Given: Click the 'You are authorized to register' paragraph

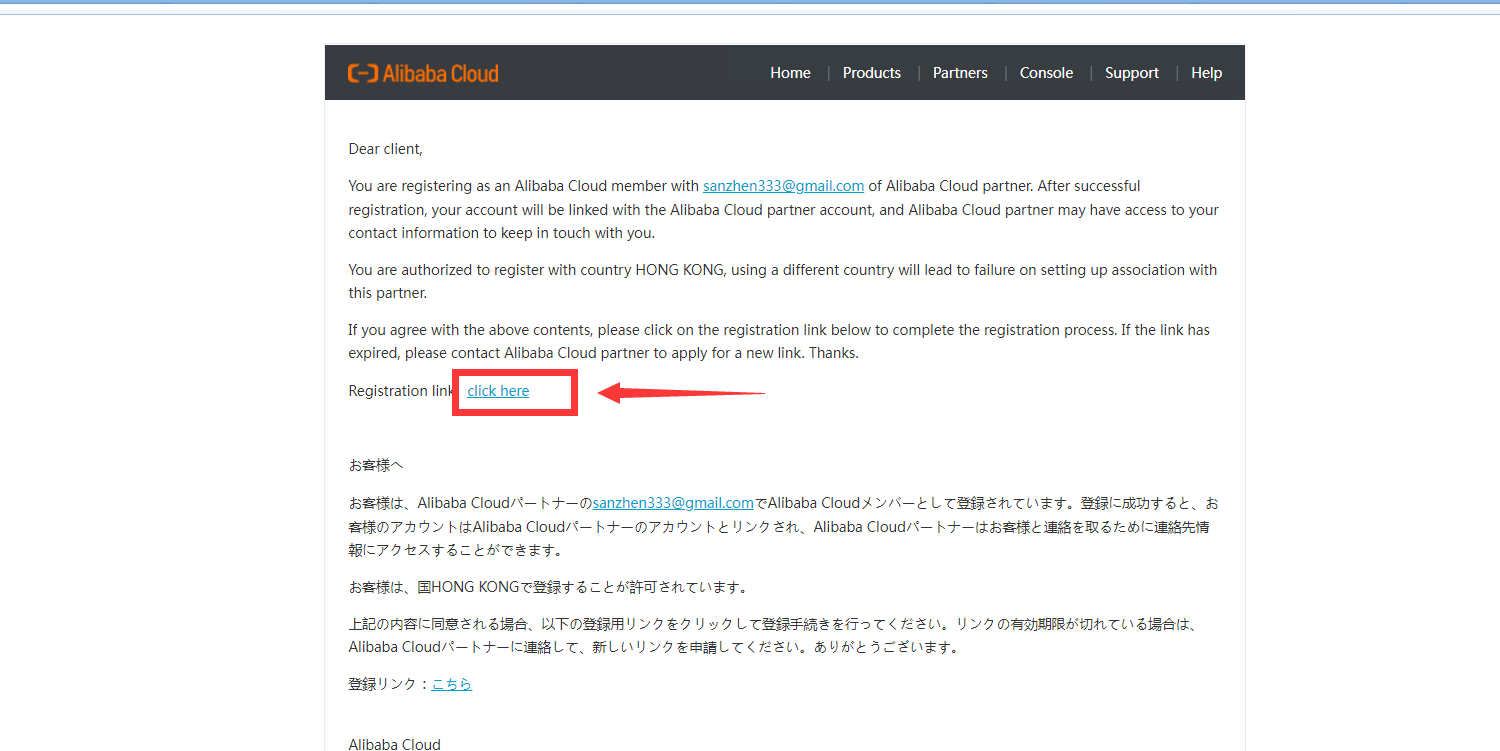Looking at the screenshot, I should (x=783, y=282).
